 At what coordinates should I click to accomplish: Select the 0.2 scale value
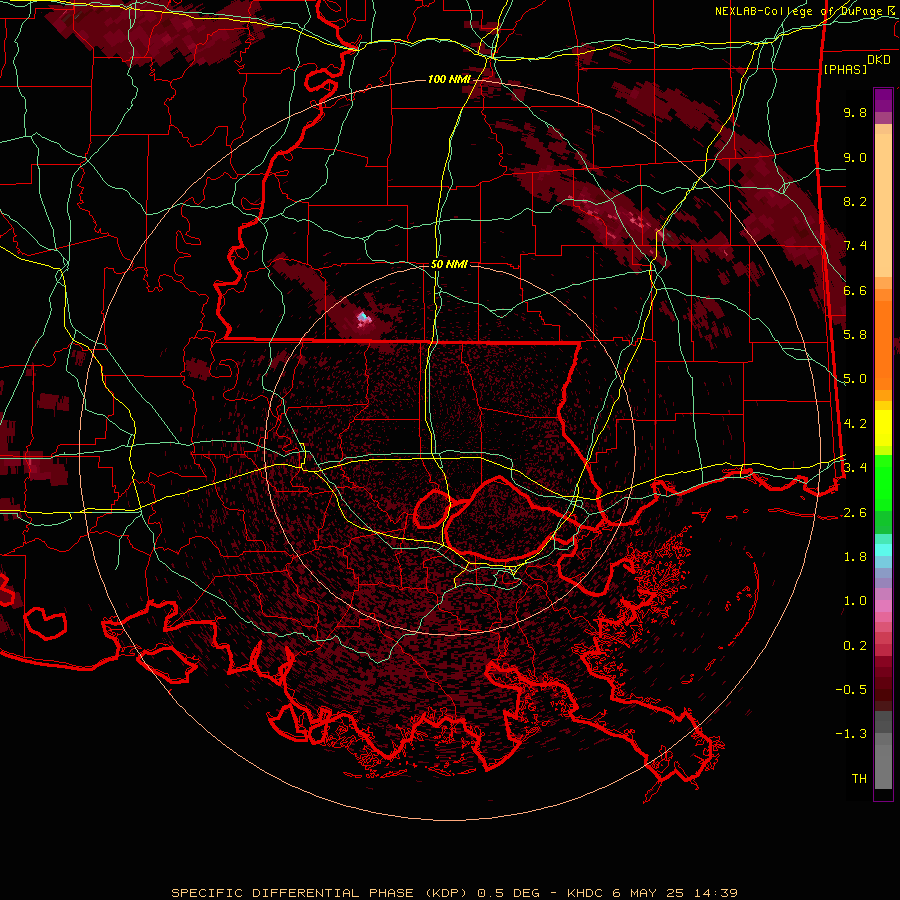855,646
